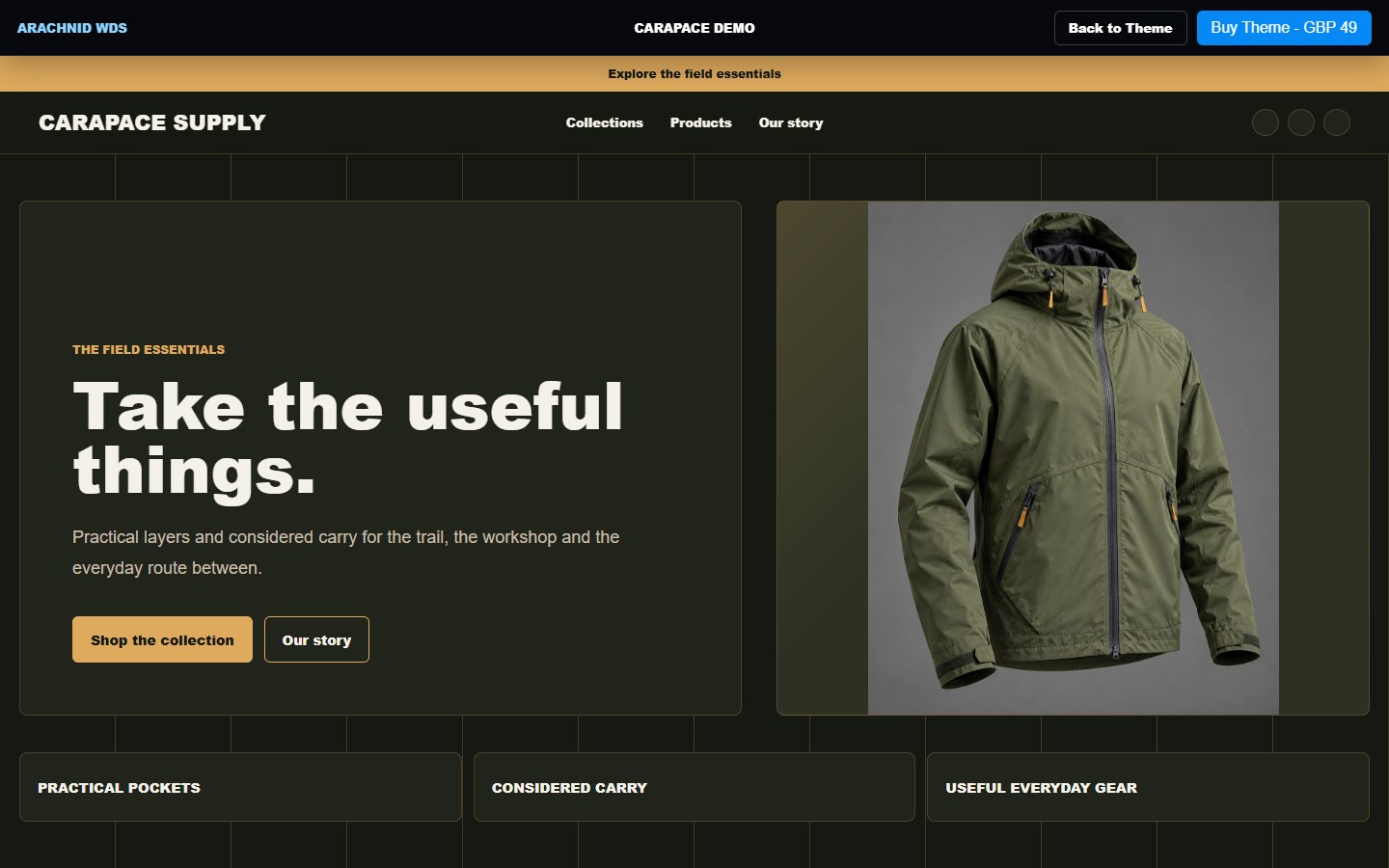Open Our story in the header navigation

point(791,122)
